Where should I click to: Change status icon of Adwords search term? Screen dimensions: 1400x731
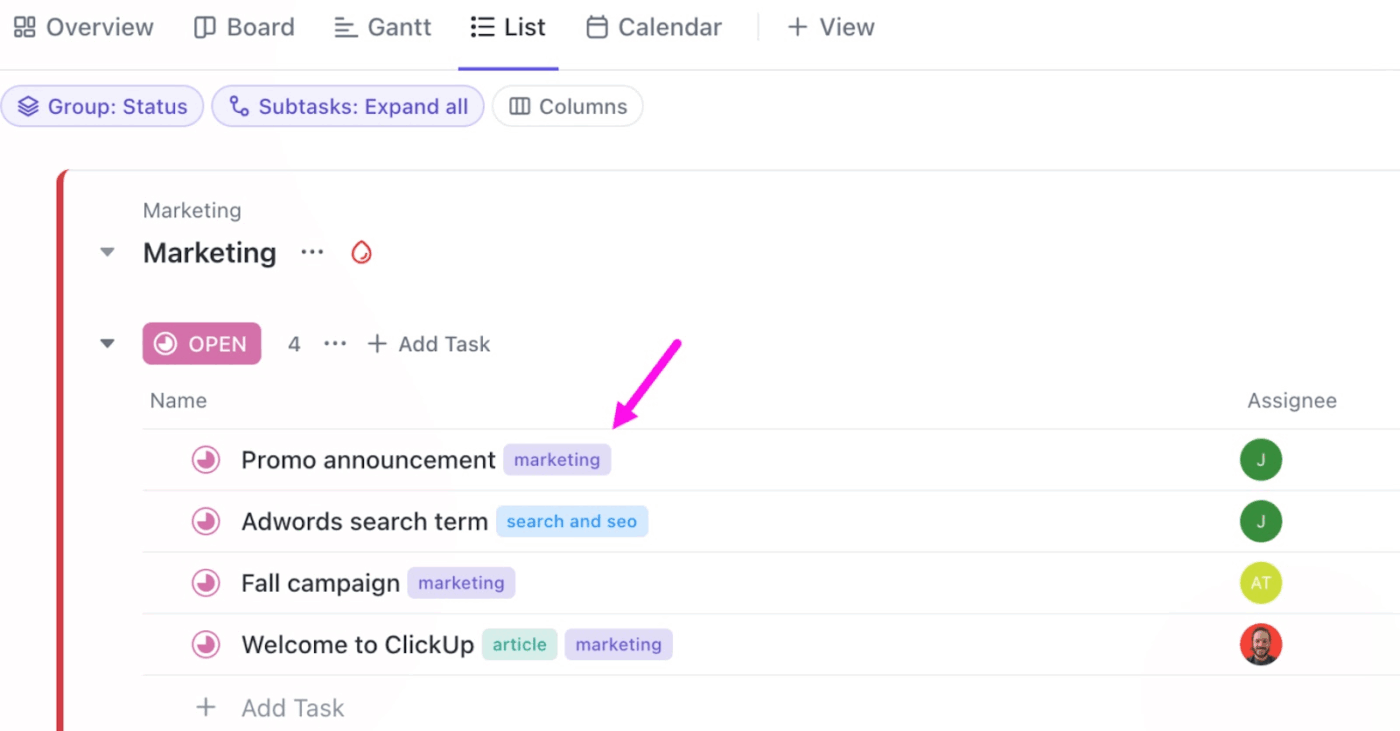pos(206,522)
